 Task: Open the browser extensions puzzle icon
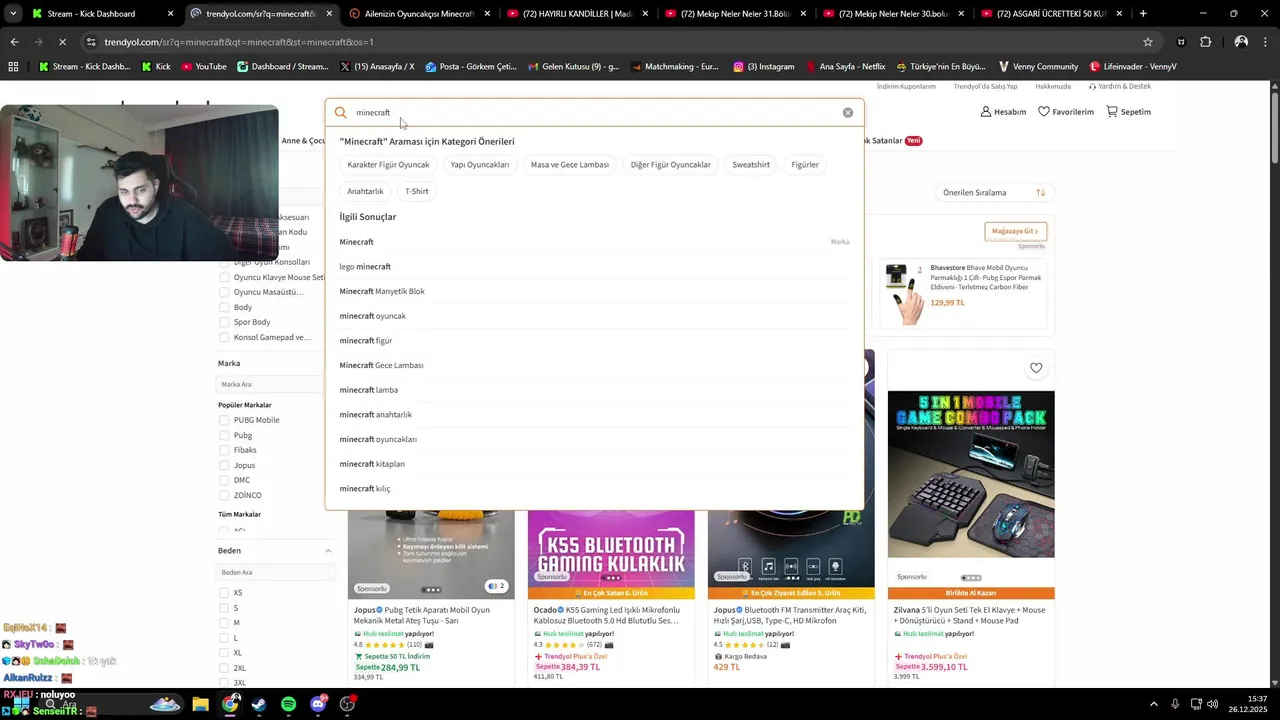tap(1206, 42)
